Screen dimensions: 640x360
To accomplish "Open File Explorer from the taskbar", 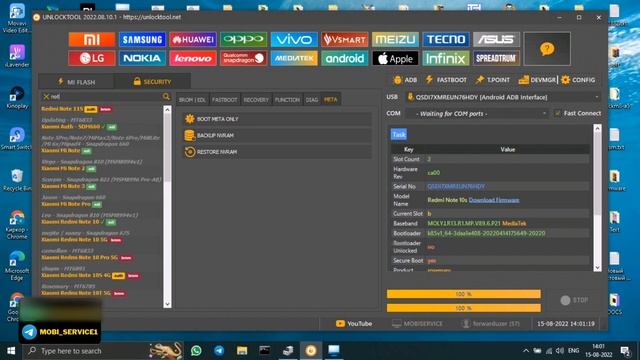I will tap(242, 351).
